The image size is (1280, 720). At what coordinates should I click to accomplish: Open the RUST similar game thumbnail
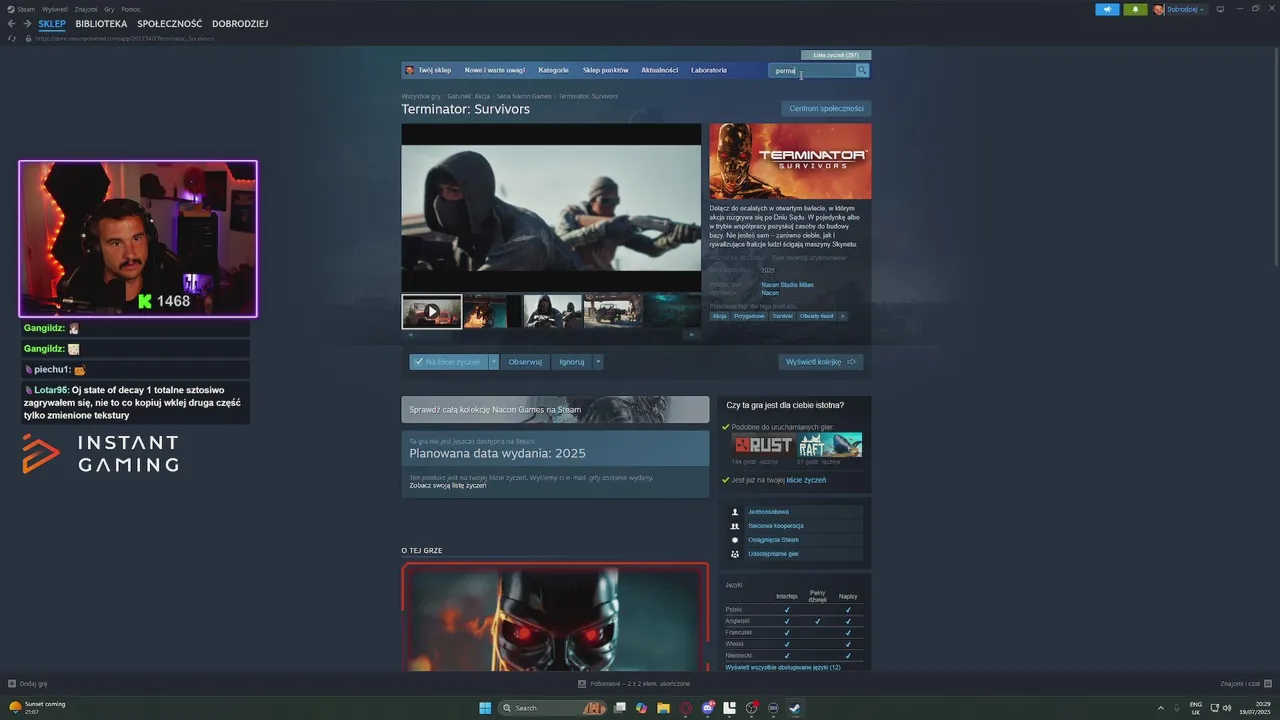[x=763, y=445]
